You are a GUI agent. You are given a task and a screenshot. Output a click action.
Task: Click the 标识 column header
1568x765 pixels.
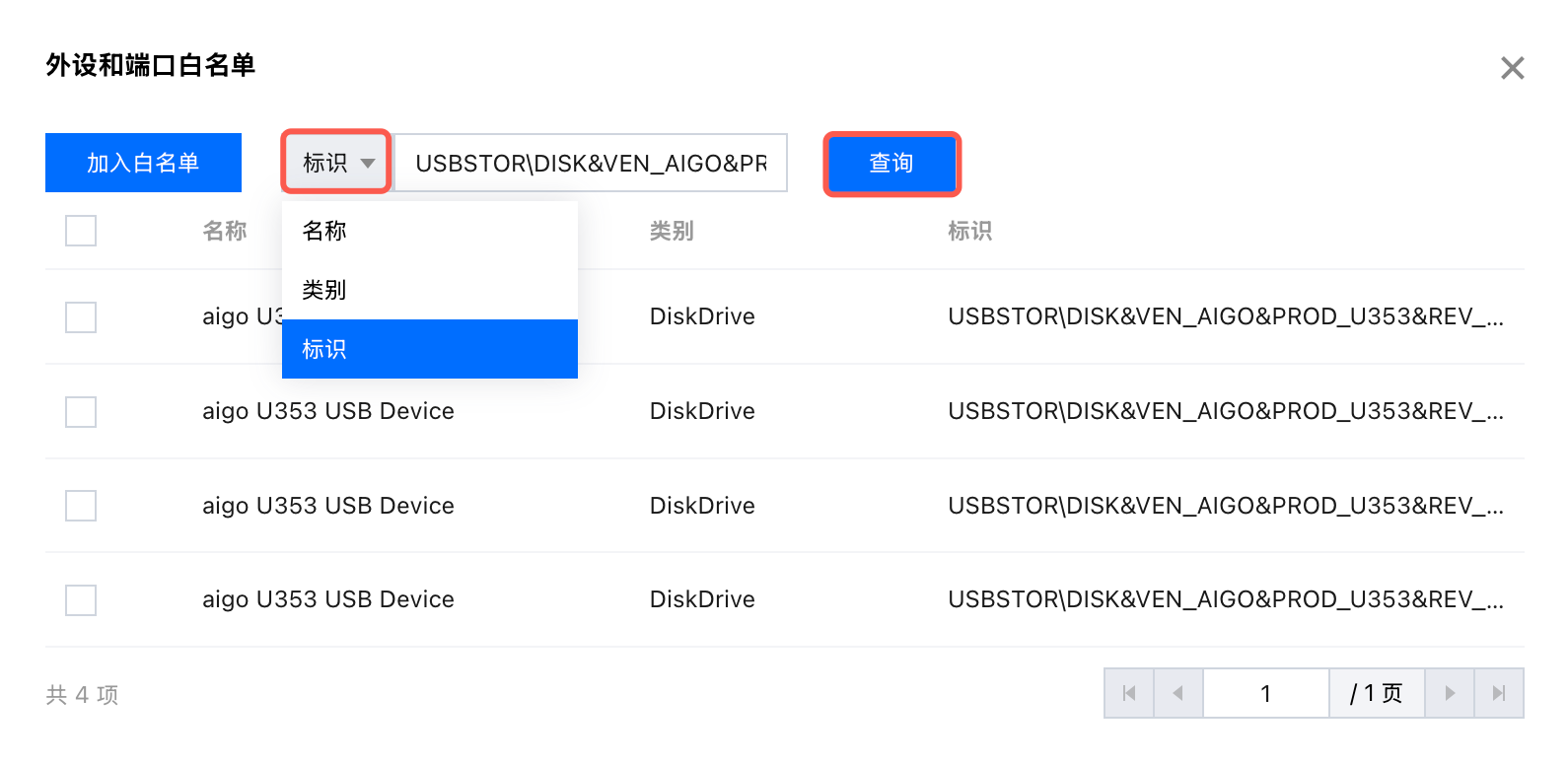(x=969, y=231)
